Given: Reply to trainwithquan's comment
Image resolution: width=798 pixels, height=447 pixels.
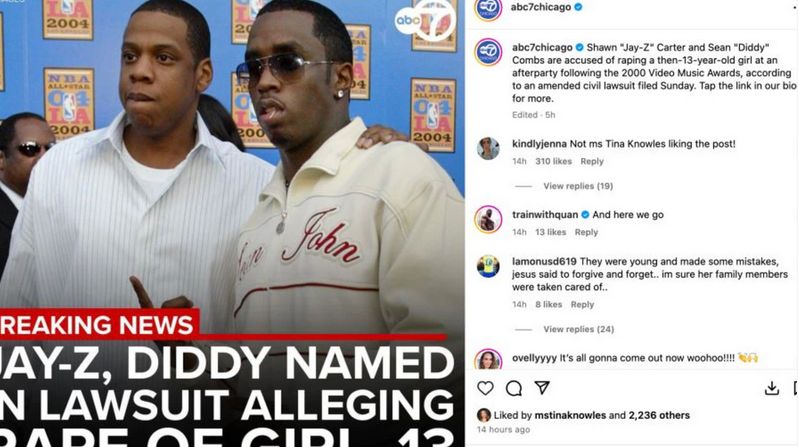Looking at the screenshot, I should click(x=586, y=232).
